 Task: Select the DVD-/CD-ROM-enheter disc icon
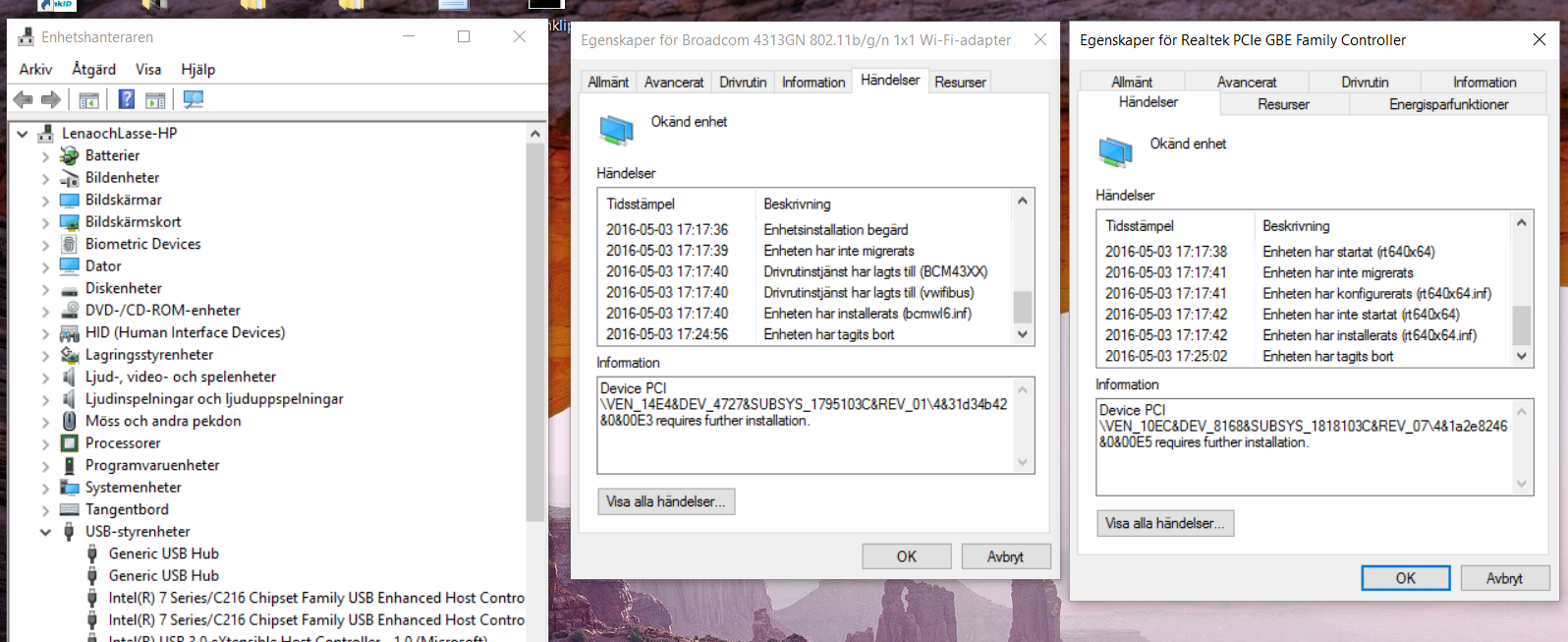(x=69, y=311)
